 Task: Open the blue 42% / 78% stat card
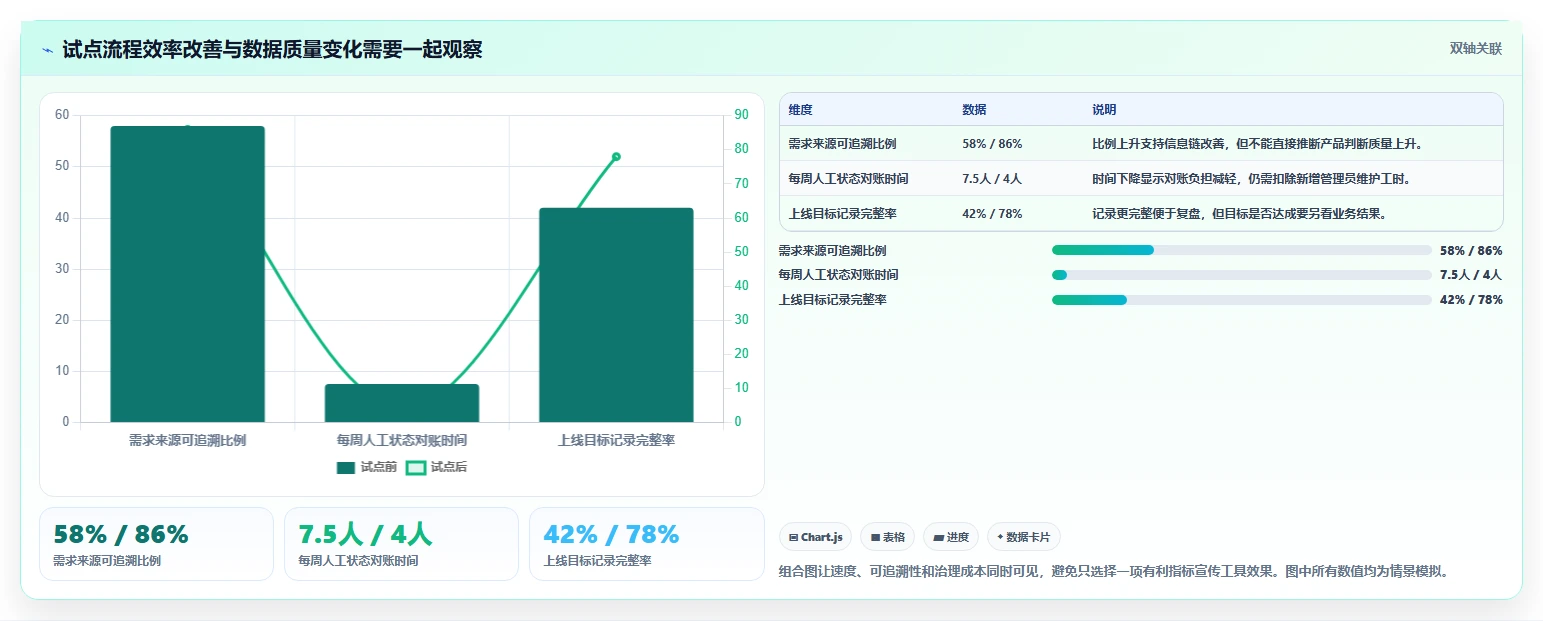click(x=646, y=544)
